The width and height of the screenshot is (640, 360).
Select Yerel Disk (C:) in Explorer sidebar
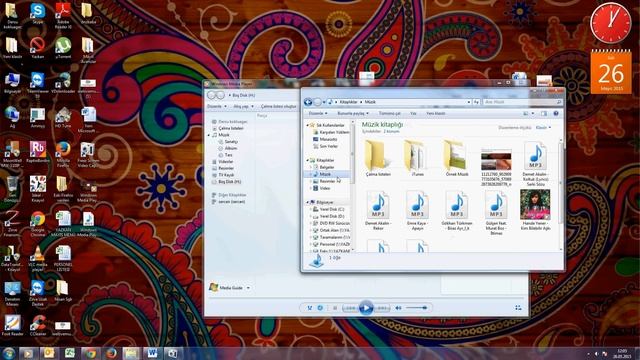tap(329, 209)
